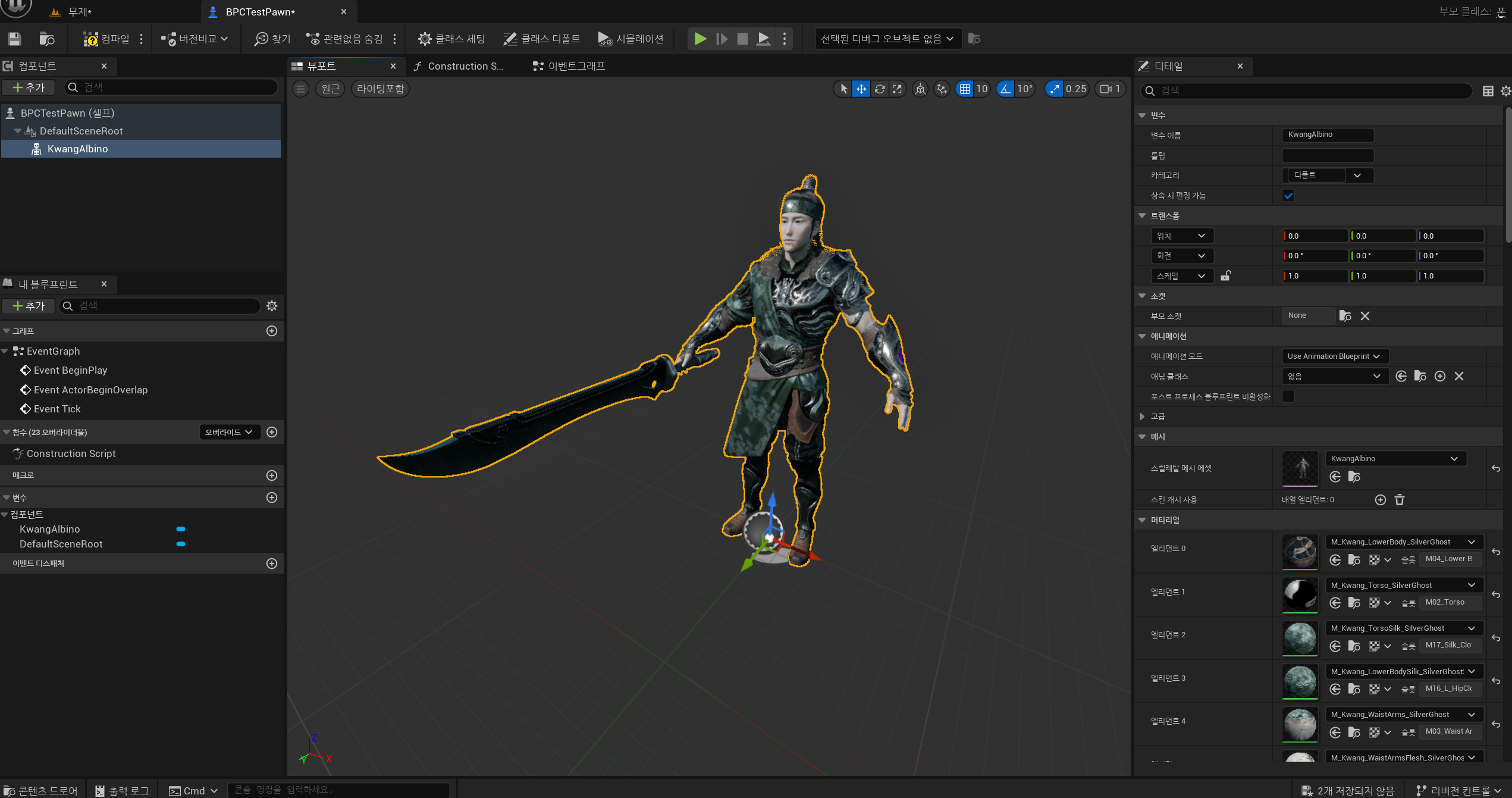Click the variable name field KwangAlbino

(1328, 135)
